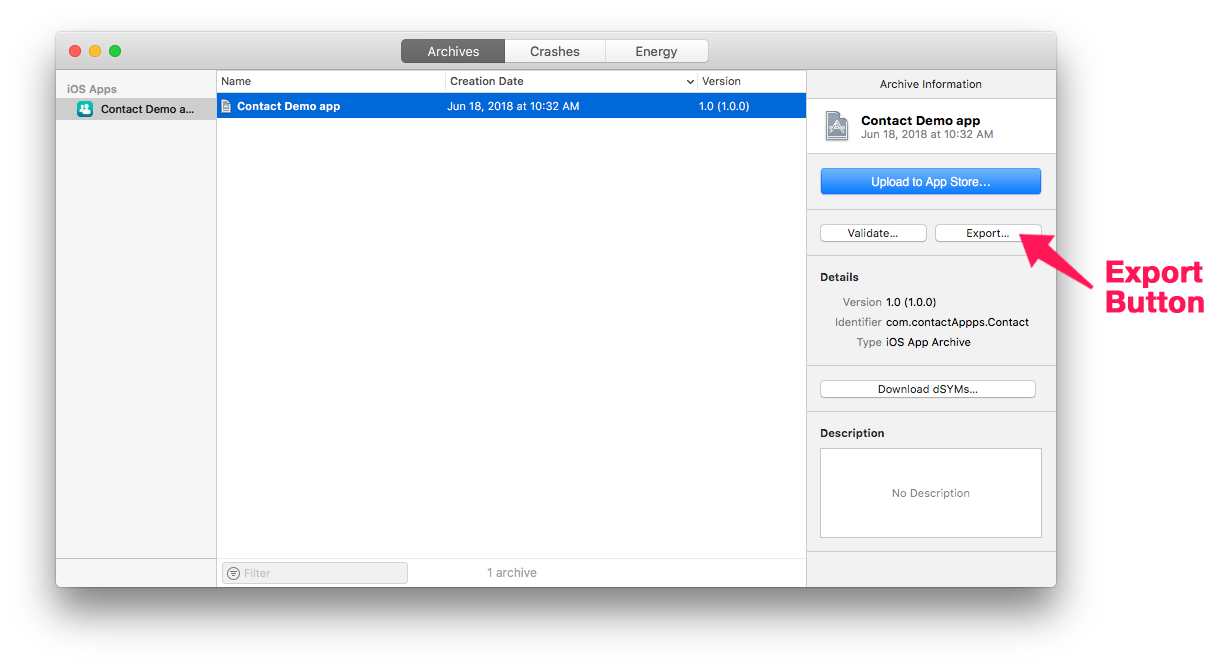The image size is (1228, 667).
Task: Click archive document icon in list row
Action: [x=226, y=106]
